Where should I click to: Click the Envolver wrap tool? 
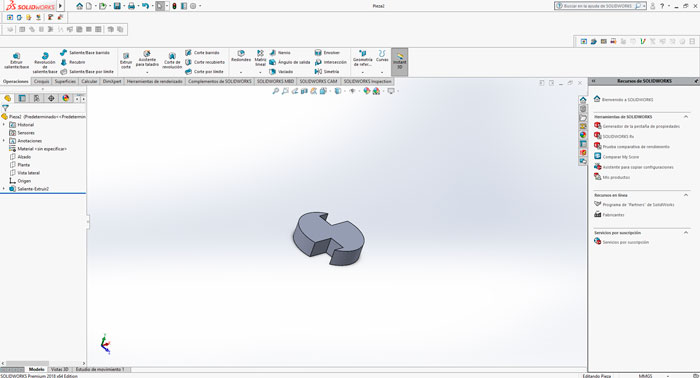point(327,53)
